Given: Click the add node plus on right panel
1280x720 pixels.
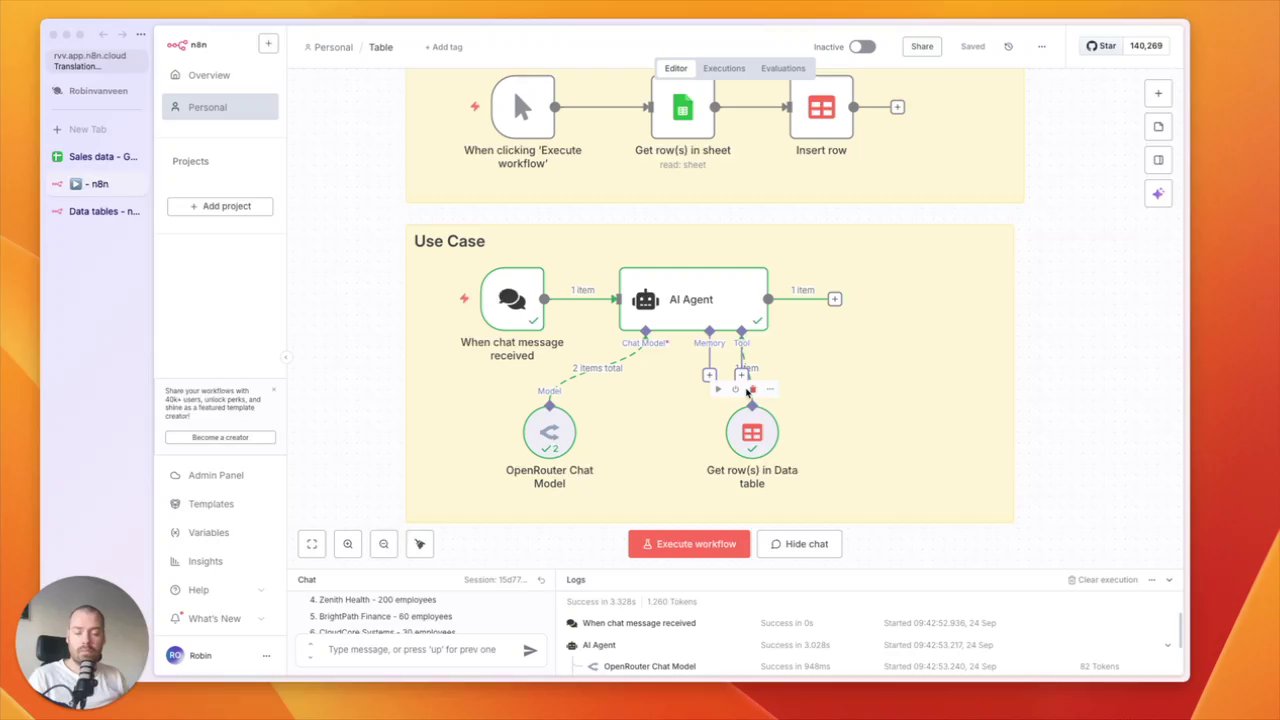Looking at the screenshot, I should tap(1158, 94).
